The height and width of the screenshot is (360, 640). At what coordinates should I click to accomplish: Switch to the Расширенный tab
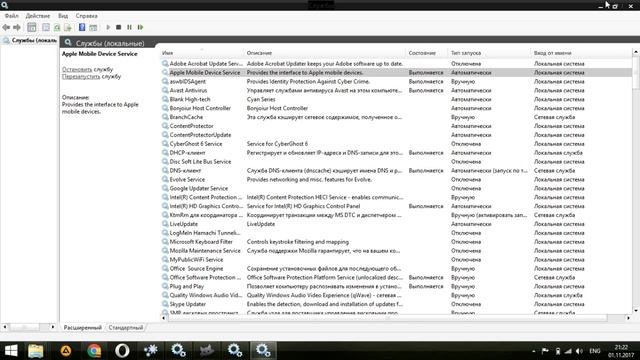(x=82, y=327)
